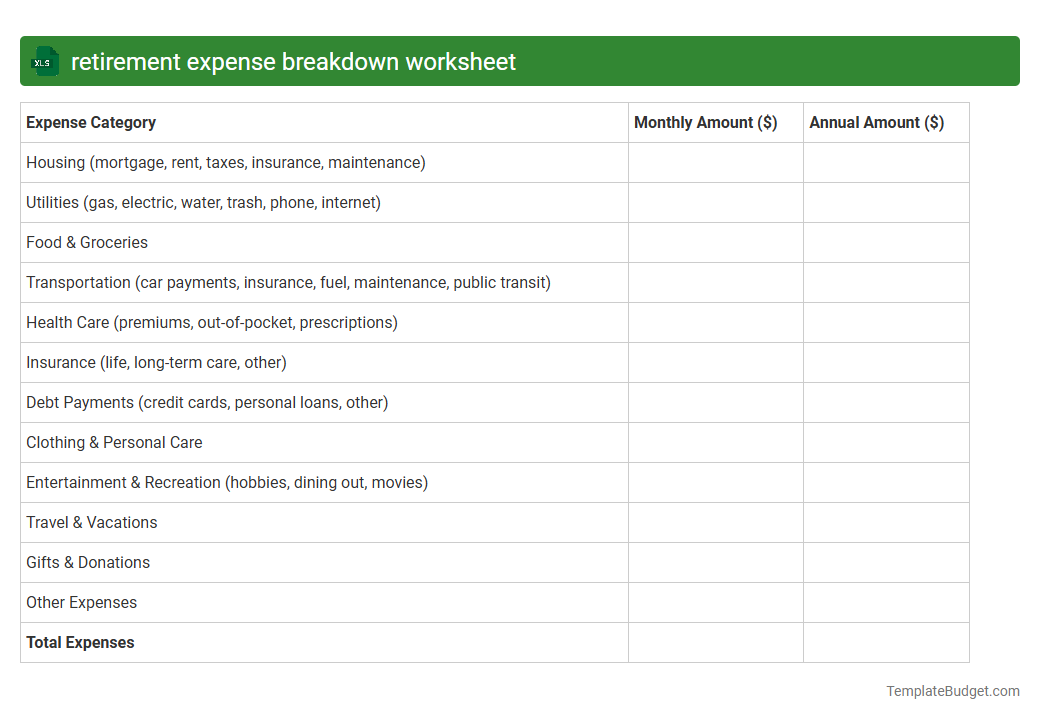Select the Utilities expense row label
This screenshot has width=1040, height=720.
pos(203,202)
